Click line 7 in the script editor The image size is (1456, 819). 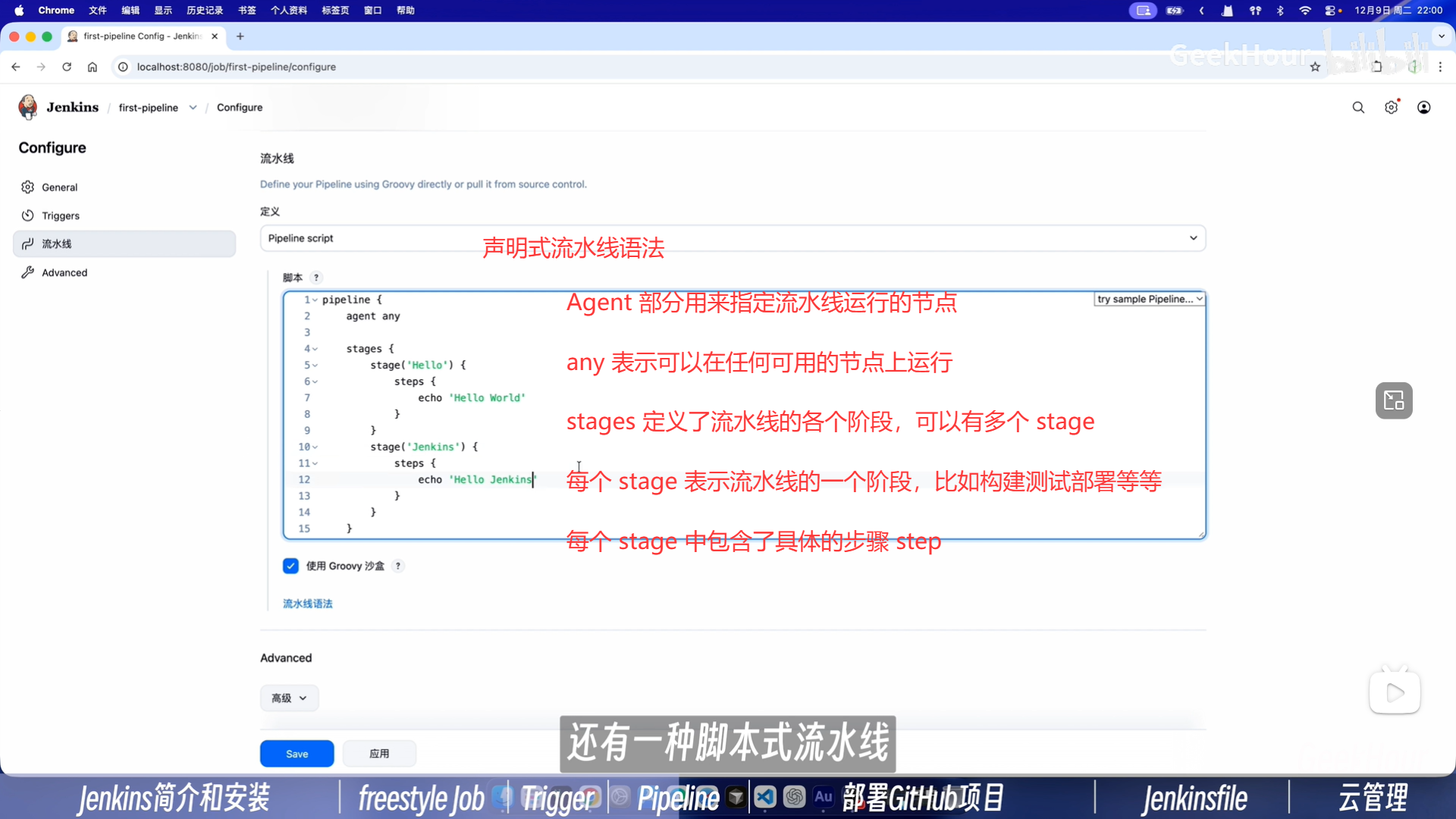(470, 398)
